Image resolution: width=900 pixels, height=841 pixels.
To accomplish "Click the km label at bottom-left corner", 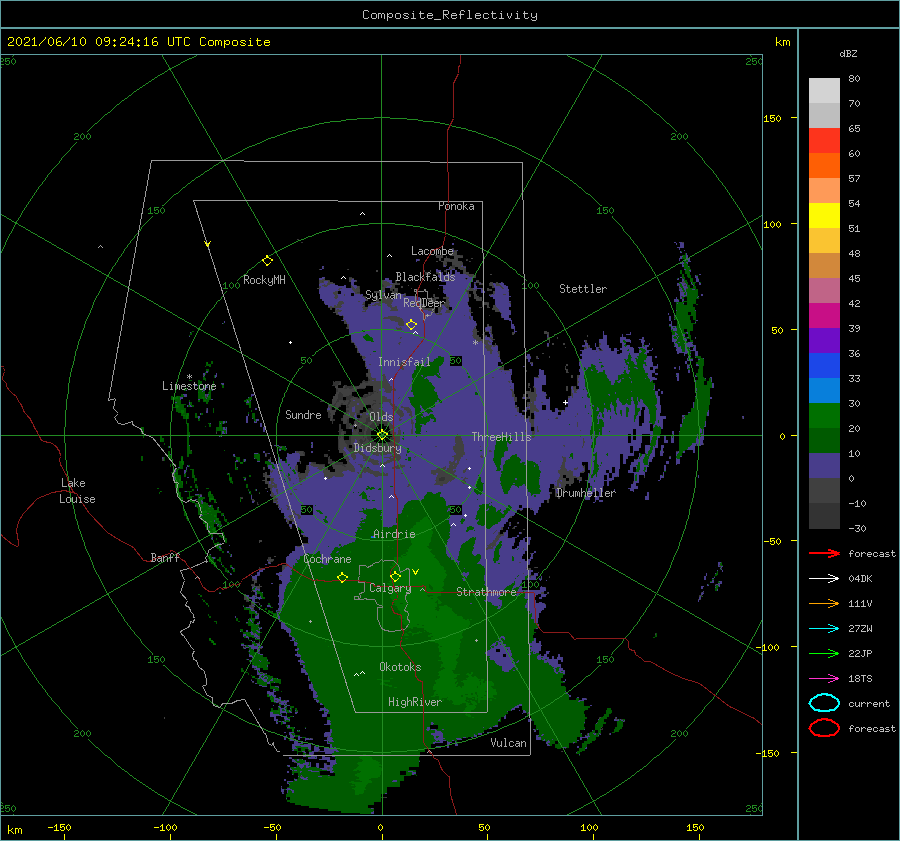I will (x=15, y=830).
